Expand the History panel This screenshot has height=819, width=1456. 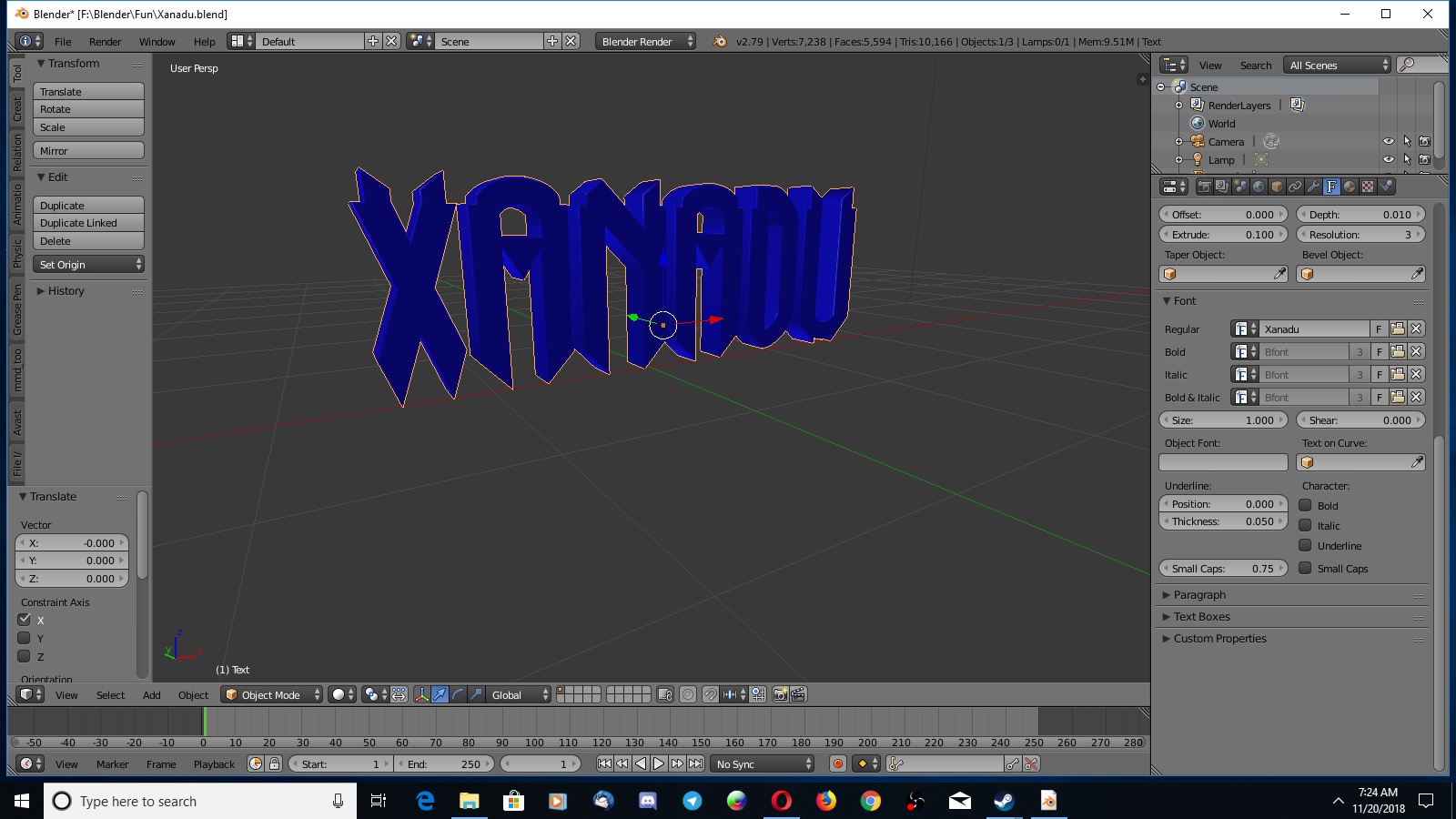(66, 290)
